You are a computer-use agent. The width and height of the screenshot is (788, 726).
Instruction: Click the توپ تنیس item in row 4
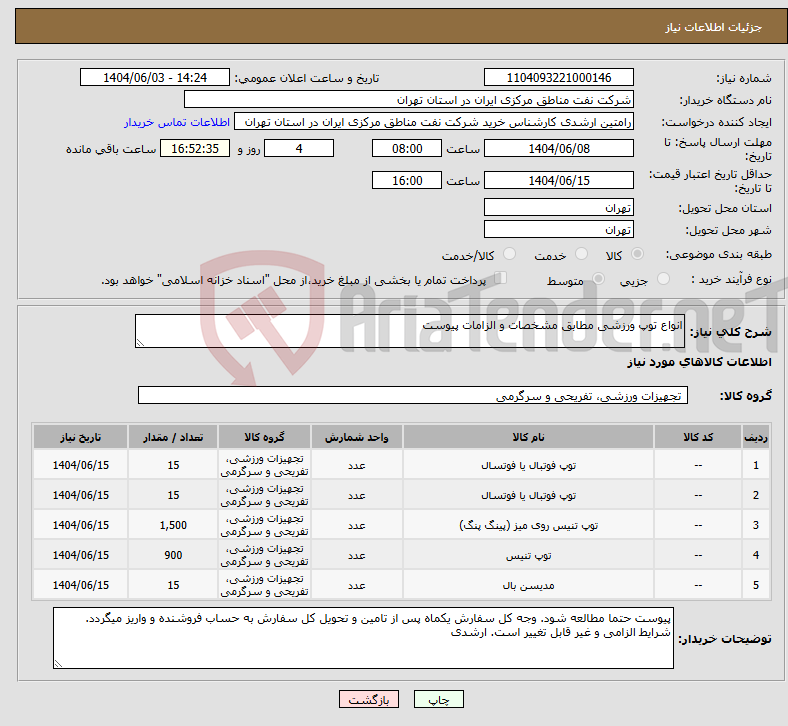click(x=528, y=556)
